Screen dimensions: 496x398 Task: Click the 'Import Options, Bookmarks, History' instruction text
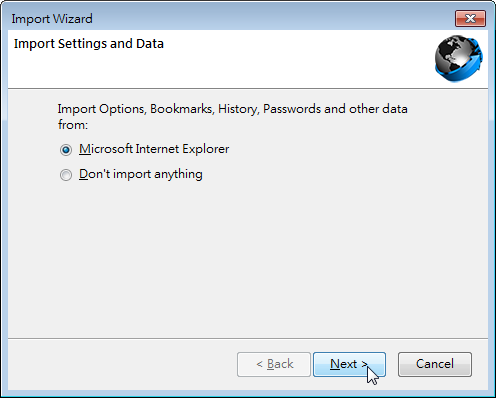[x=158, y=109]
